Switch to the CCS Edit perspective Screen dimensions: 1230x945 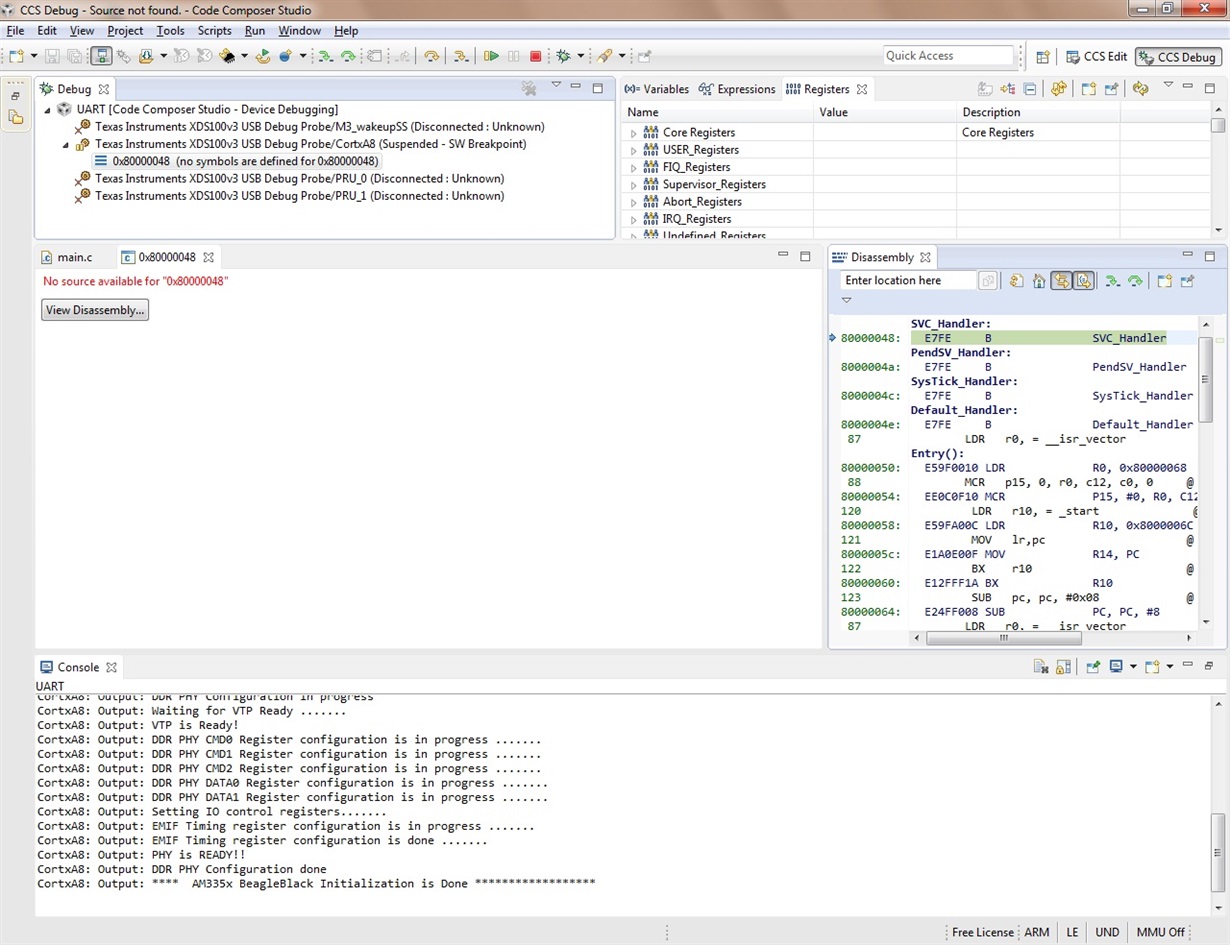click(1096, 57)
